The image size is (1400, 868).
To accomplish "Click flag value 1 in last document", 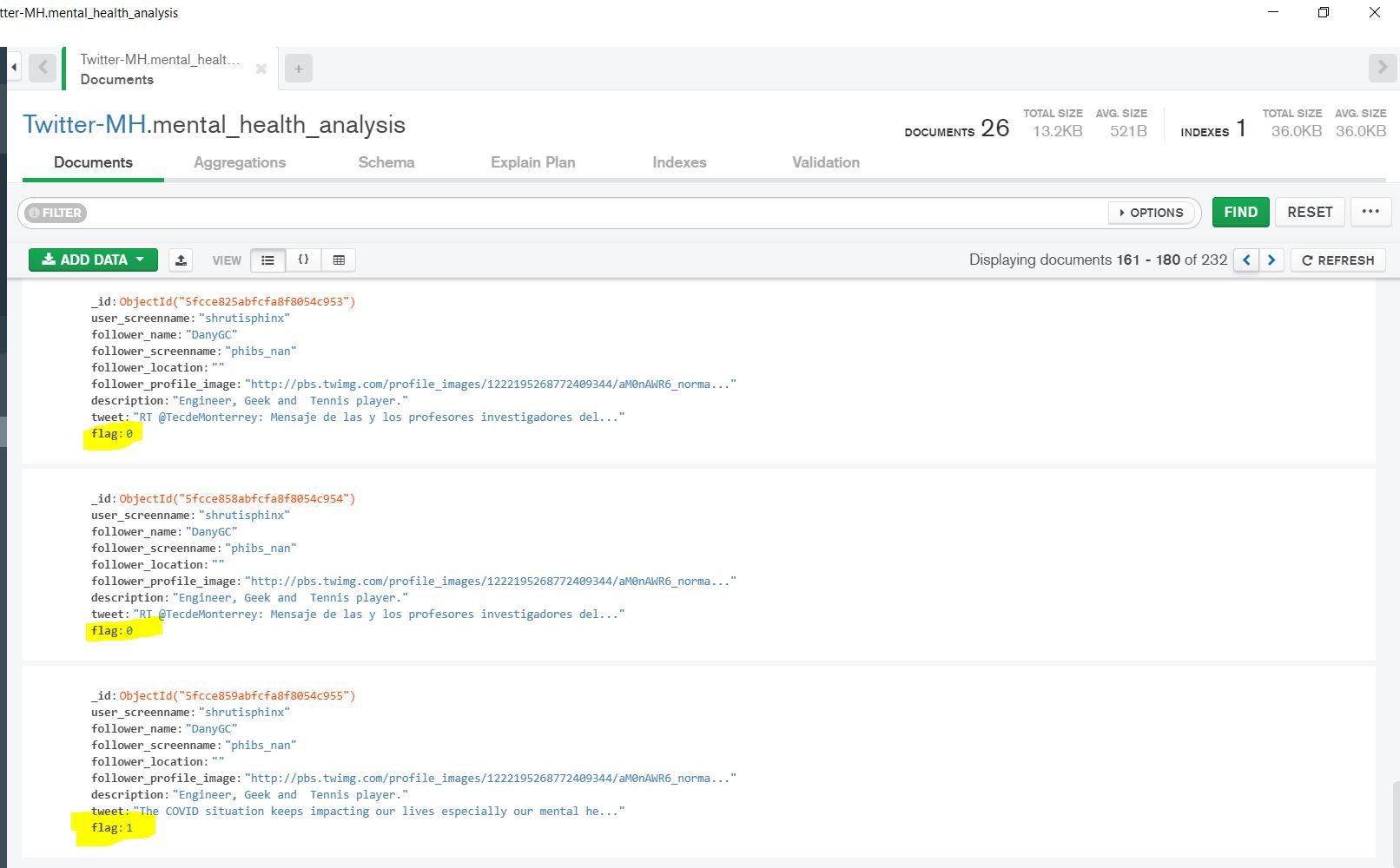I will pos(129,827).
